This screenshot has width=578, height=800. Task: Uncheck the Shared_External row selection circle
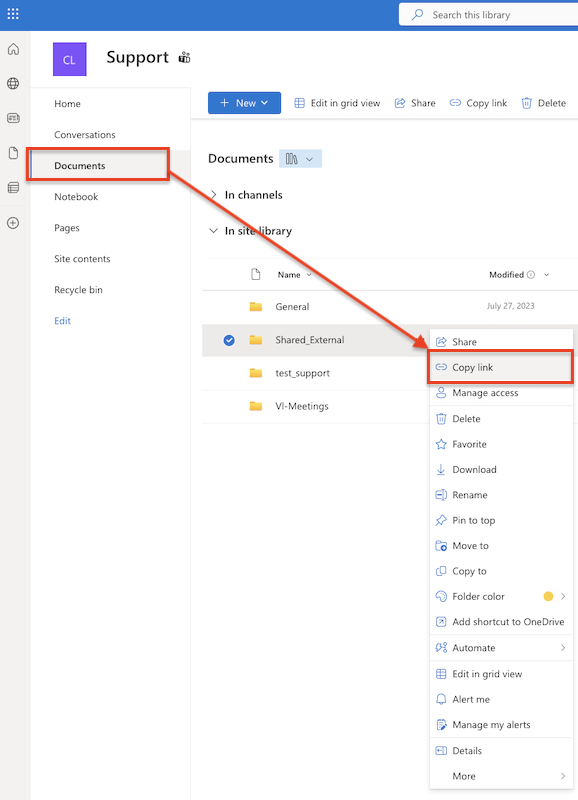click(x=229, y=340)
